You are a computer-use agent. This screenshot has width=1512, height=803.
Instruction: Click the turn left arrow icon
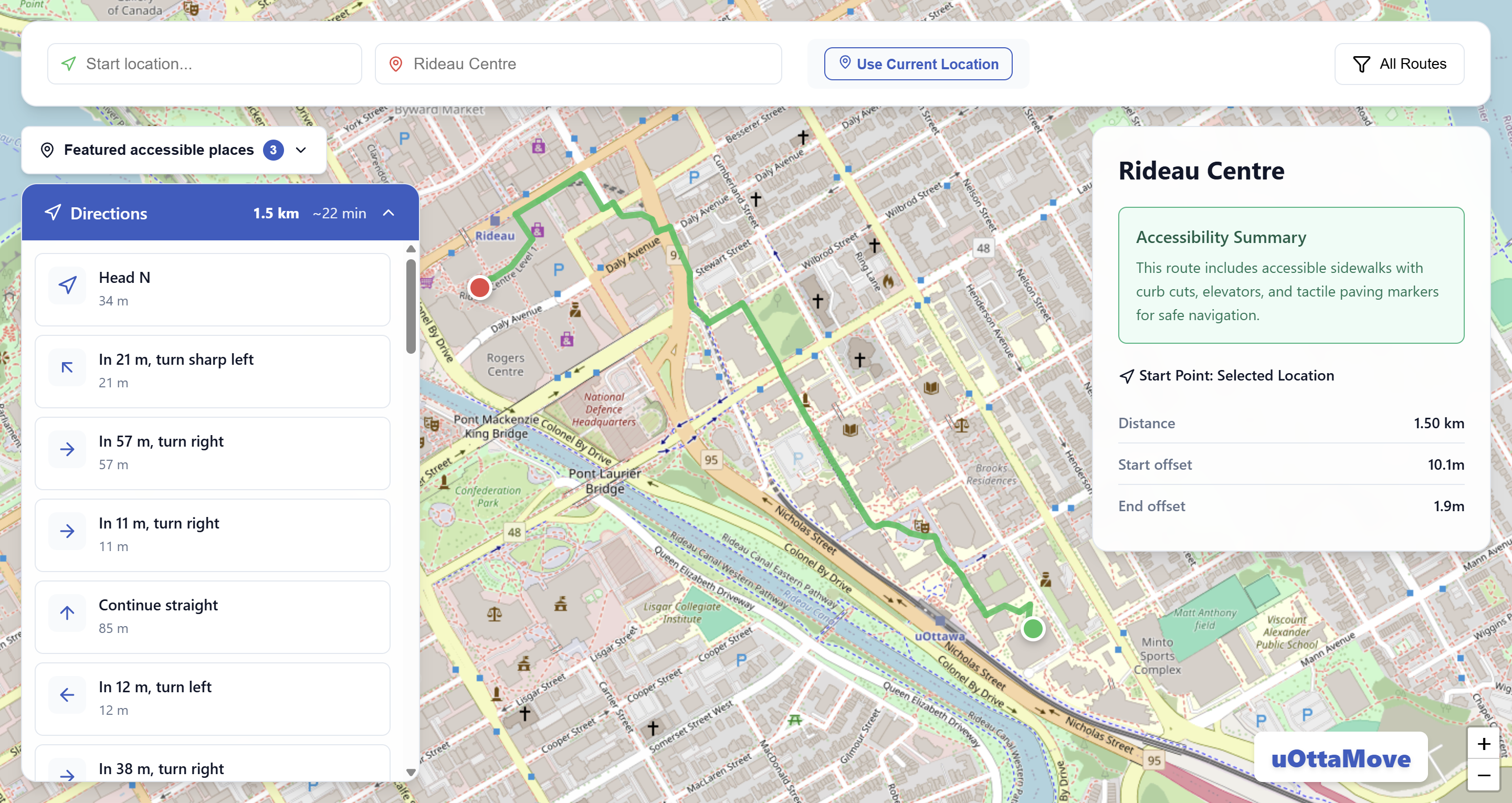68,695
